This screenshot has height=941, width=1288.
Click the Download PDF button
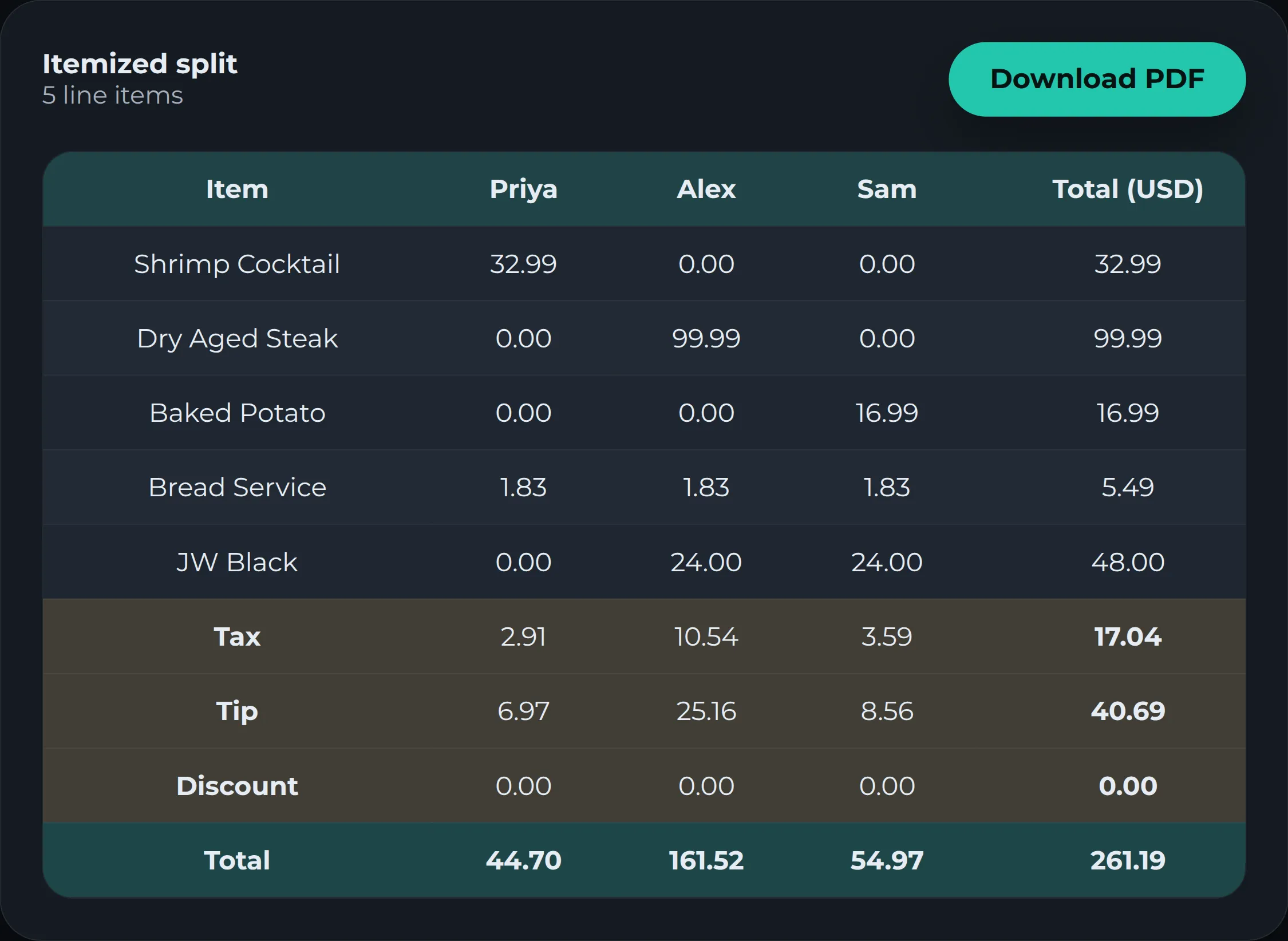tap(1097, 79)
